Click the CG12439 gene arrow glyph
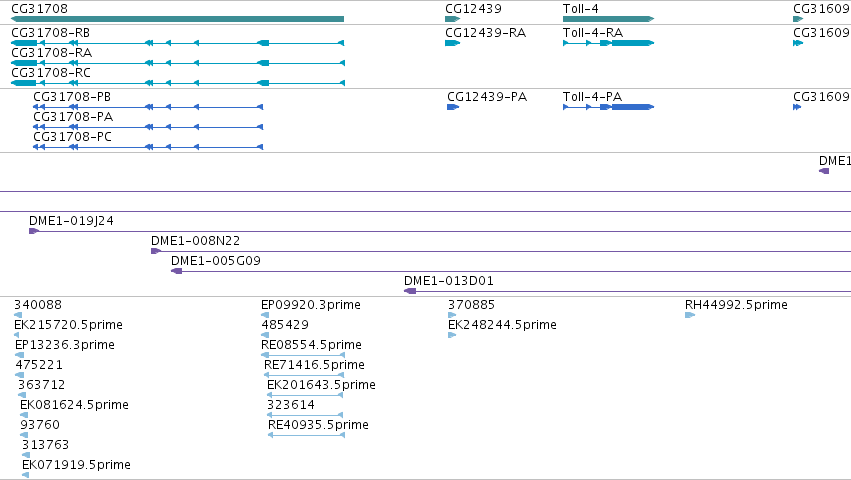This screenshot has height=480, width=851. coord(453,19)
